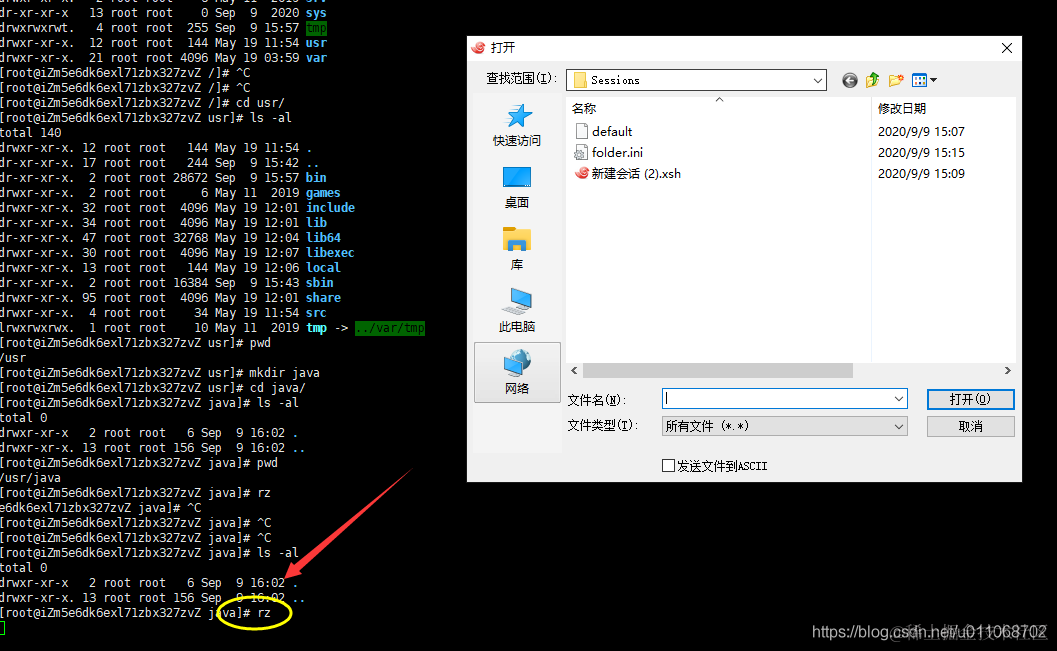The height and width of the screenshot is (651, 1057).
Task: Click the back navigation icon in Open dialog
Action: pyautogui.click(x=849, y=80)
